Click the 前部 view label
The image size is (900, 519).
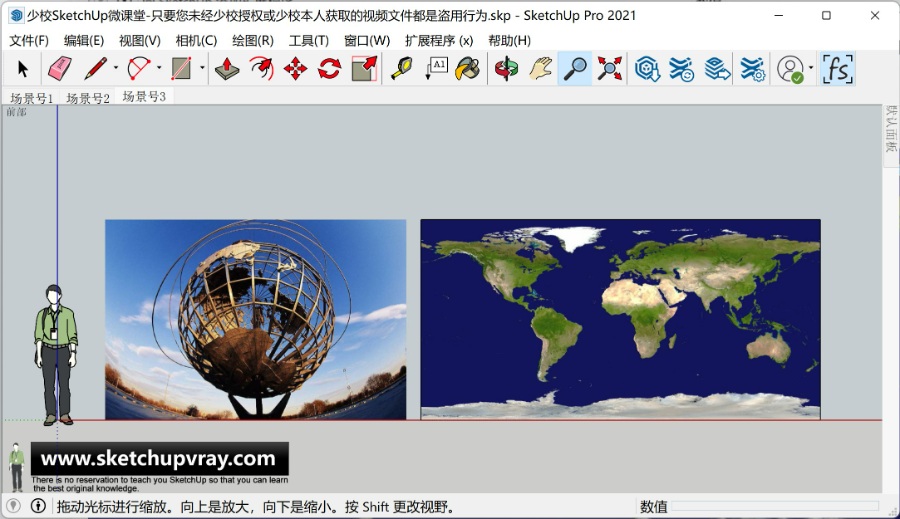[16, 112]
